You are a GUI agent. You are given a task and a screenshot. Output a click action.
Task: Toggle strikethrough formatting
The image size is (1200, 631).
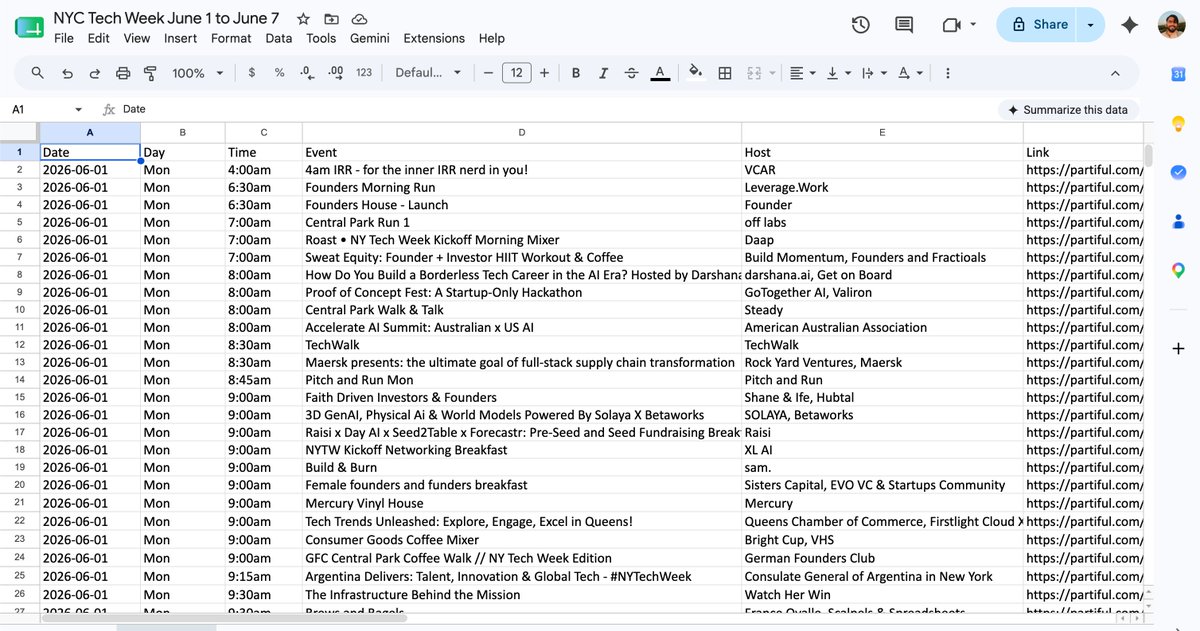click(631, 73)
